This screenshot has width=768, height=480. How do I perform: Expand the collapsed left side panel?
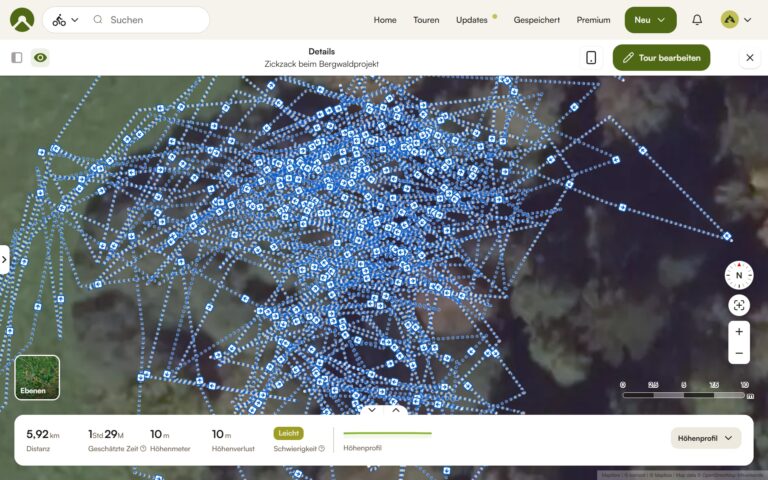[4, 259]
